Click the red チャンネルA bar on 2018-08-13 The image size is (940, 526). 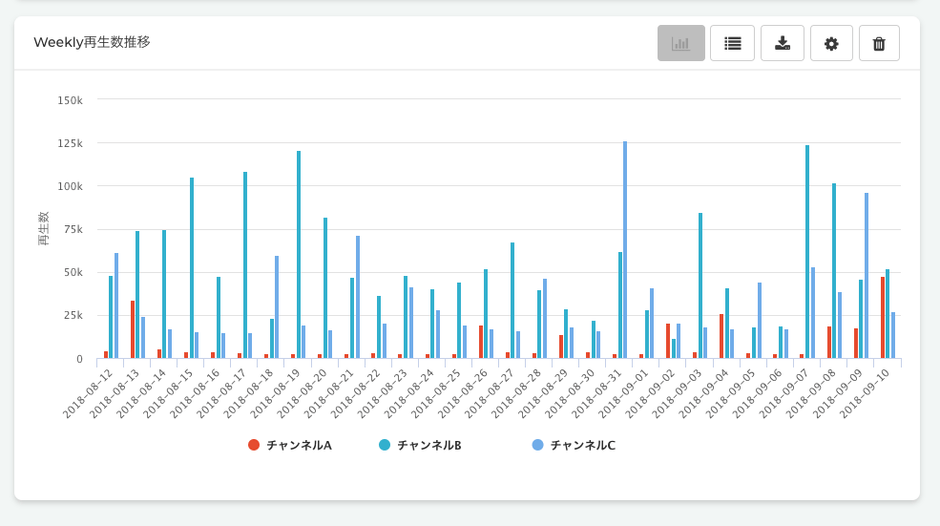(132, 330)
